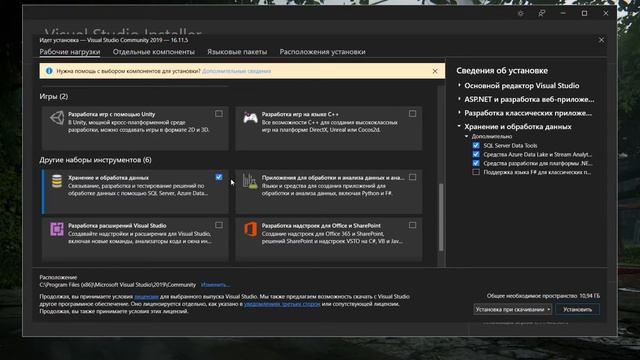This screenshot has width=640, height=360.
Task: Click the total required space text
Action: [x=543, y=296]
